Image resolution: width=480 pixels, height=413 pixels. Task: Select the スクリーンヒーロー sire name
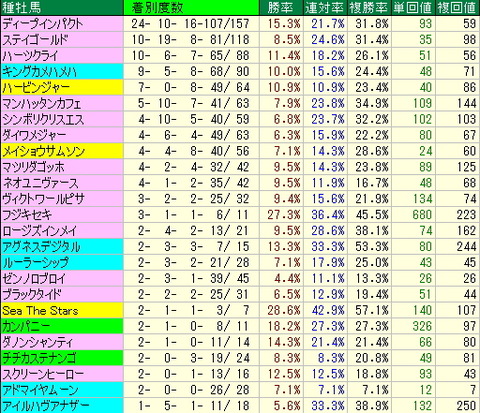pyautogui.click(x=43, y=374)
